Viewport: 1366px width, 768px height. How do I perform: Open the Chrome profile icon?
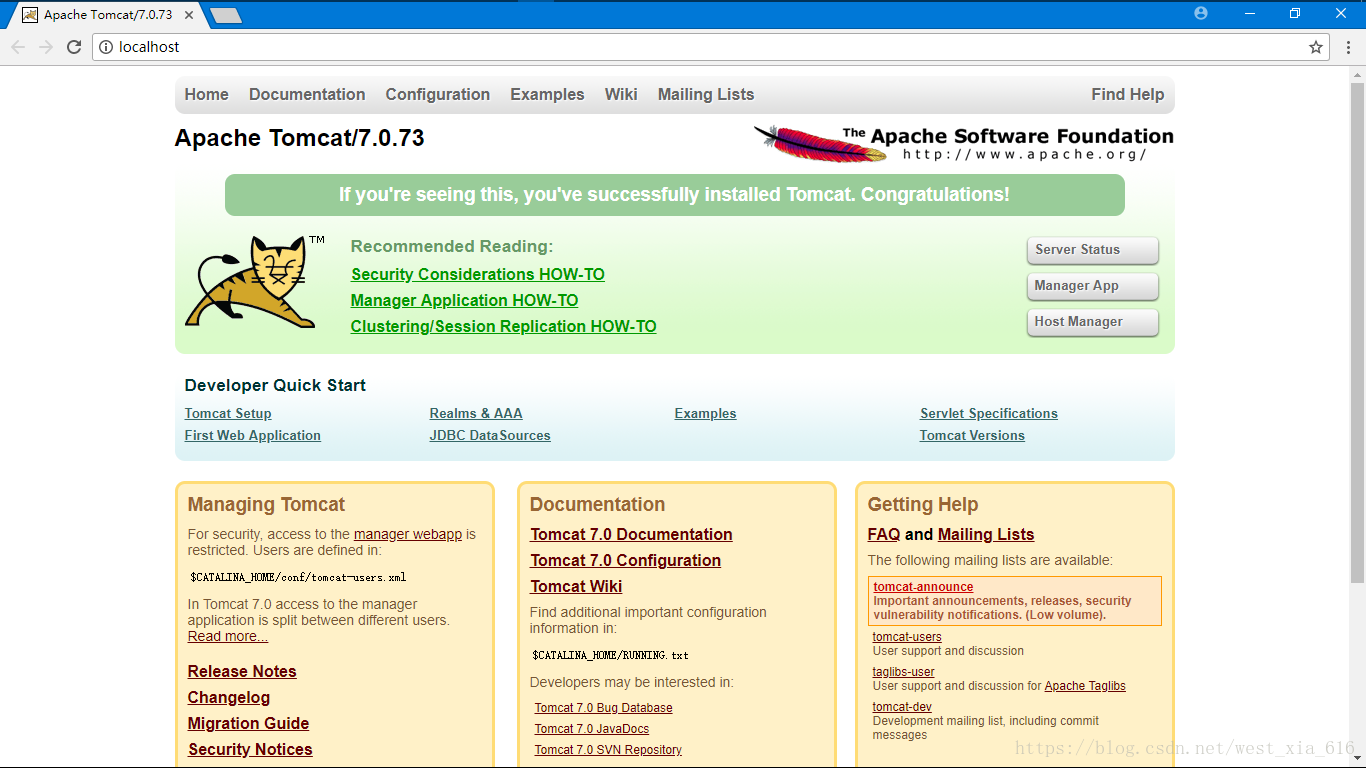pos(1201,13)
